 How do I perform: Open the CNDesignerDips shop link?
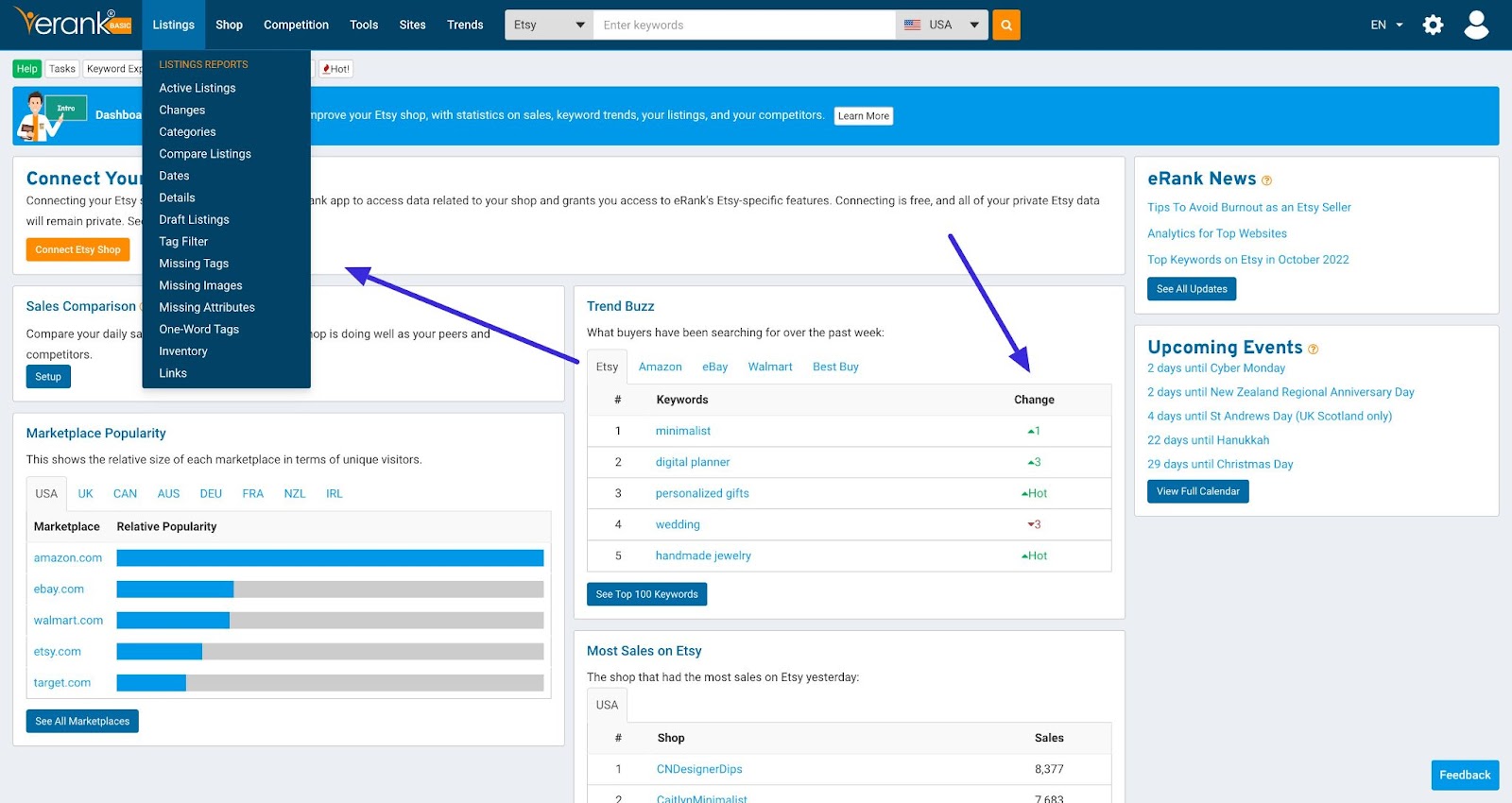click(x=699, y=769)
